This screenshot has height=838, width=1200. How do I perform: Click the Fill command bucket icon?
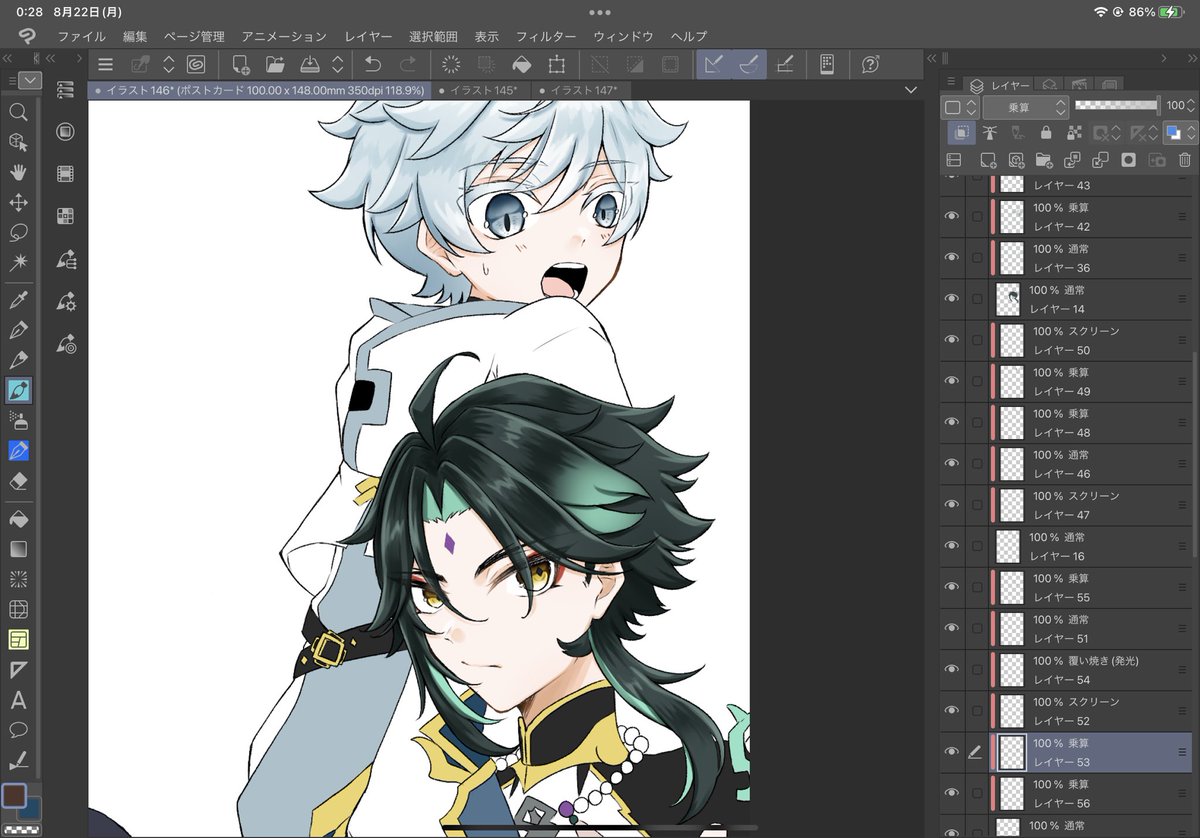click(x=521, y=65)
